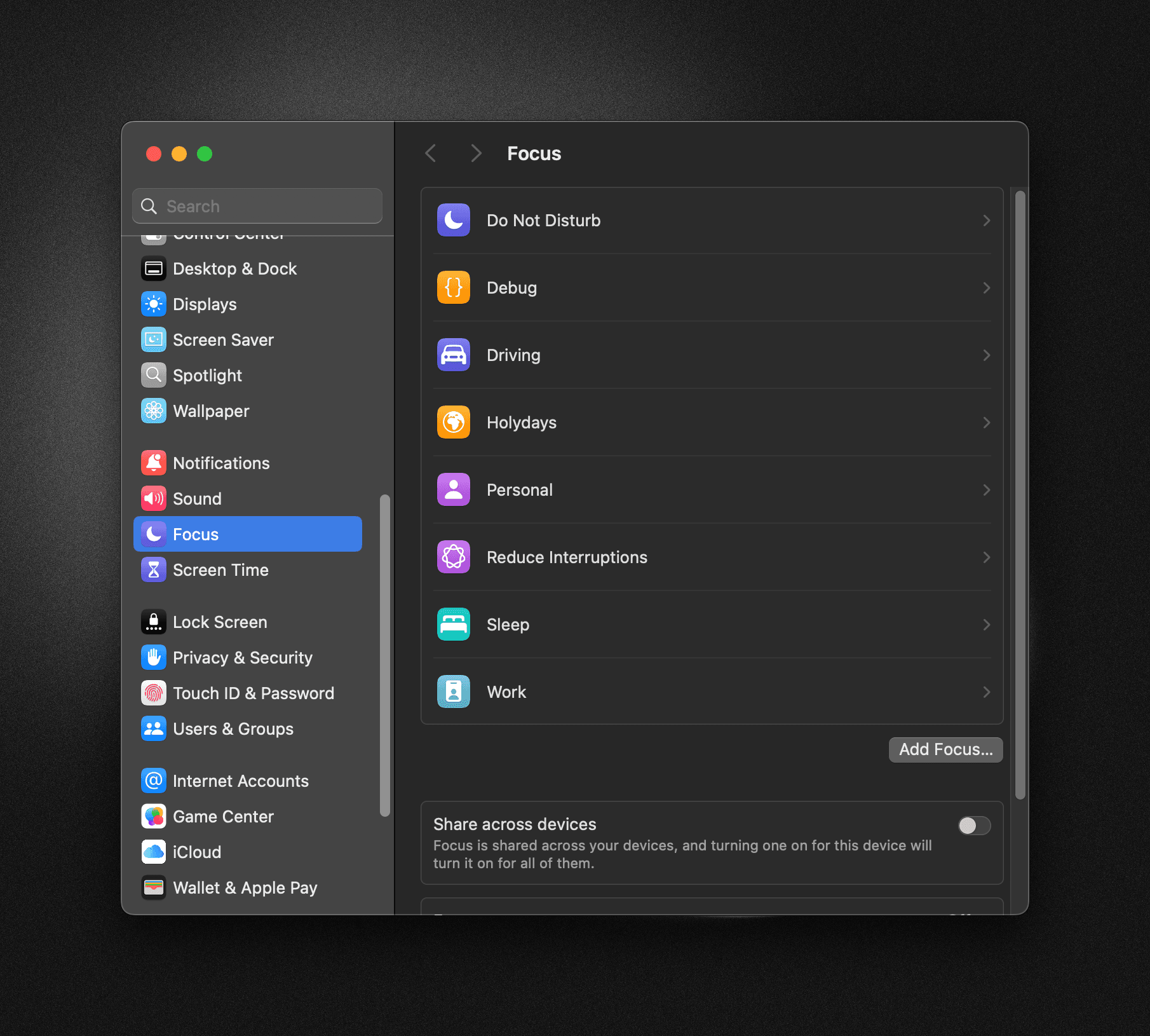The width and height of the screenshot is (1150, 1036).
Task: Select Screen Time in the sidebar
Action: click(220, 569)
